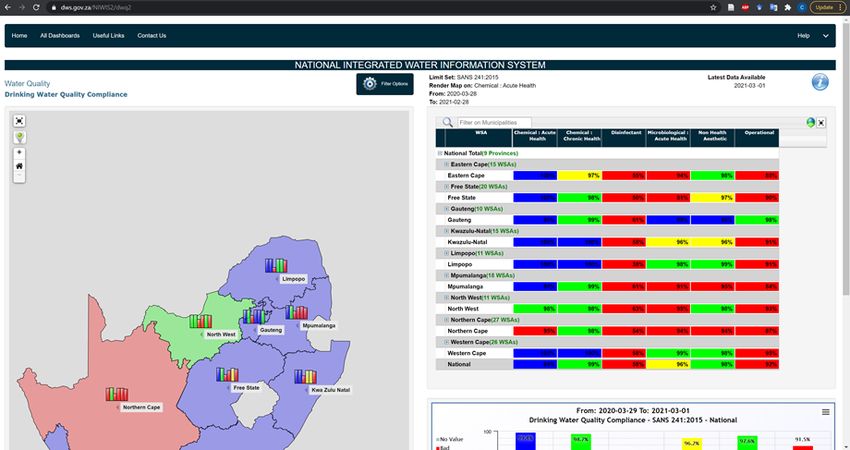This screenshot has height=450, width=850.
Task: Reload the browser page
Action: point(36,7)
